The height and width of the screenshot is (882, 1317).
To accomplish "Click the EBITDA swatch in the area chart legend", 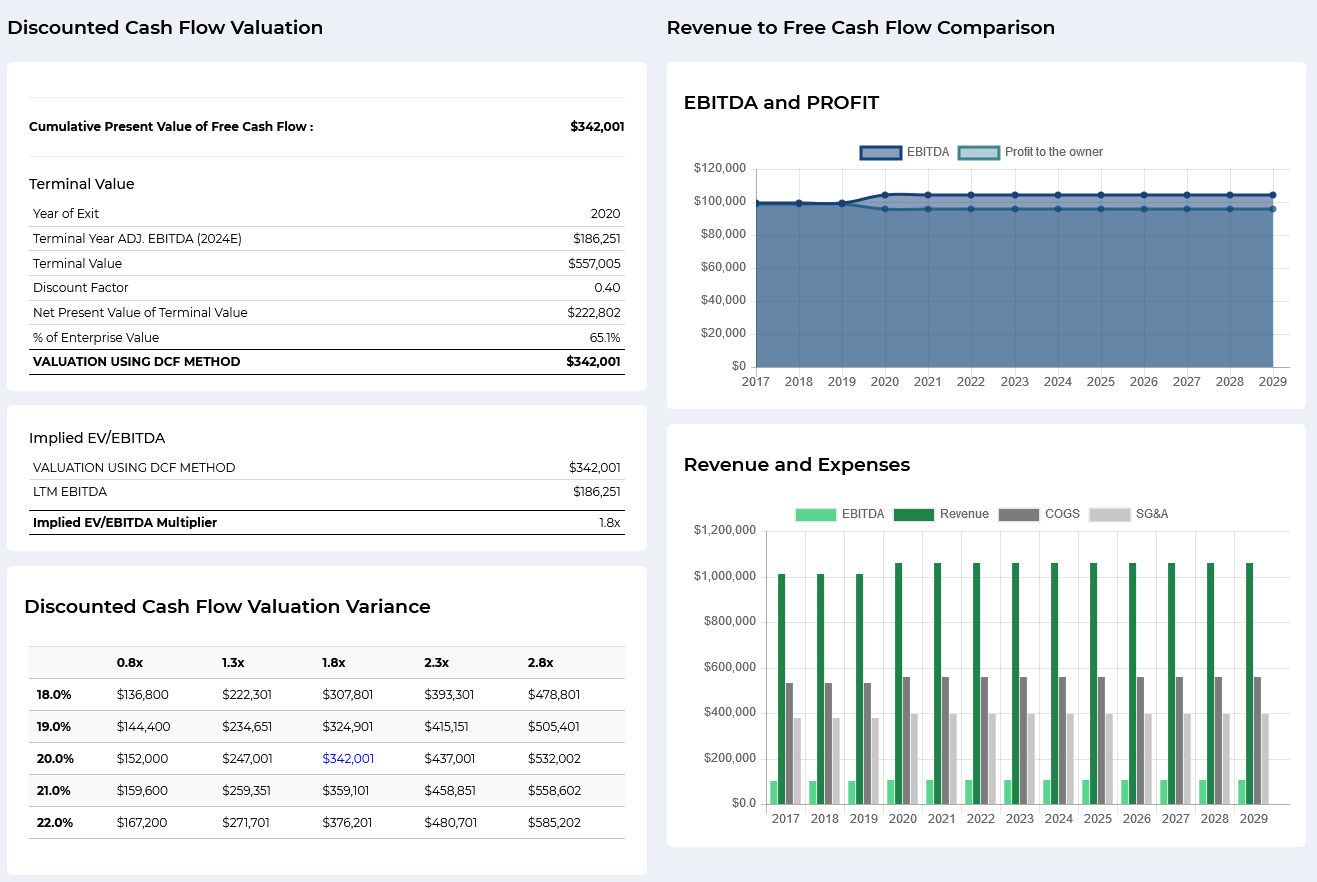I will click(x=880, y=152).
